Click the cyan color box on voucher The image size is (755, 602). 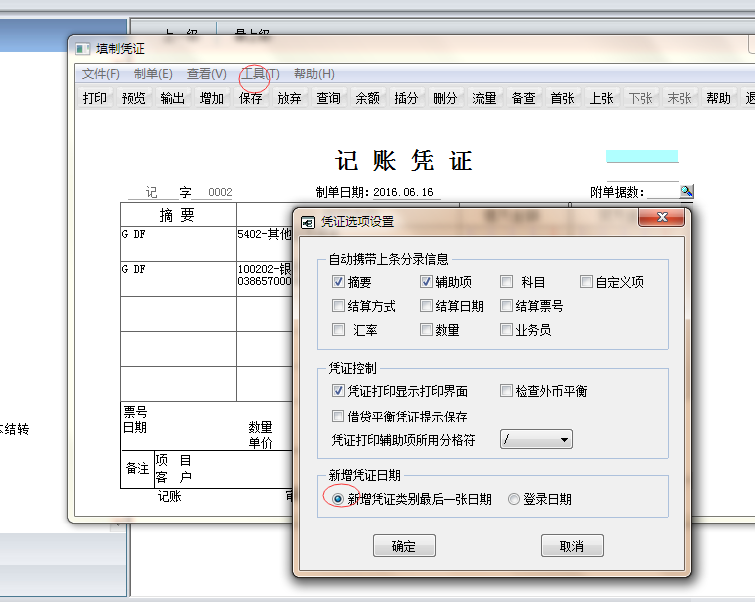pyautogui.click(x=642, y=156)
